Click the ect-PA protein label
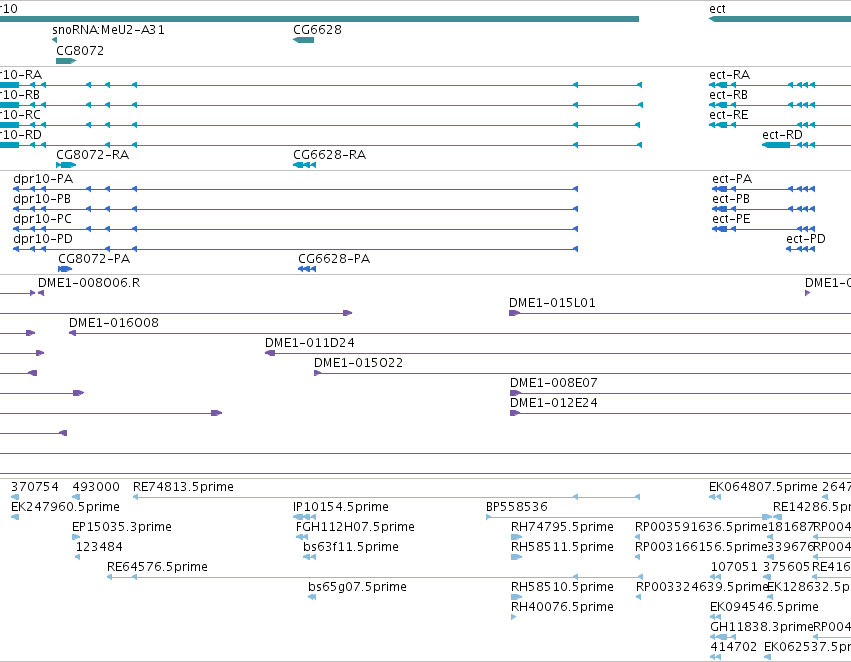 tap(732, 179)
